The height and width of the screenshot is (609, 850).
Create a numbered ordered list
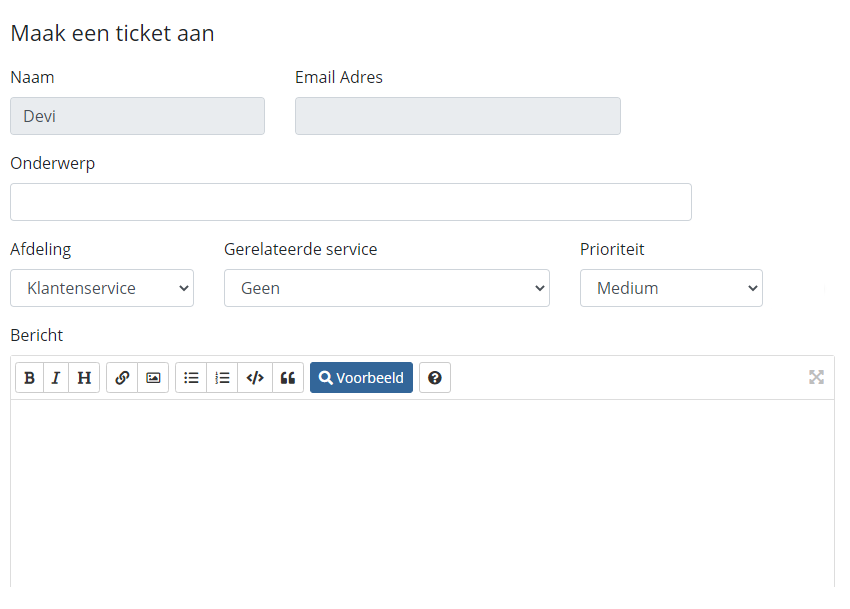pyautogui.click(x=222, y=377)
